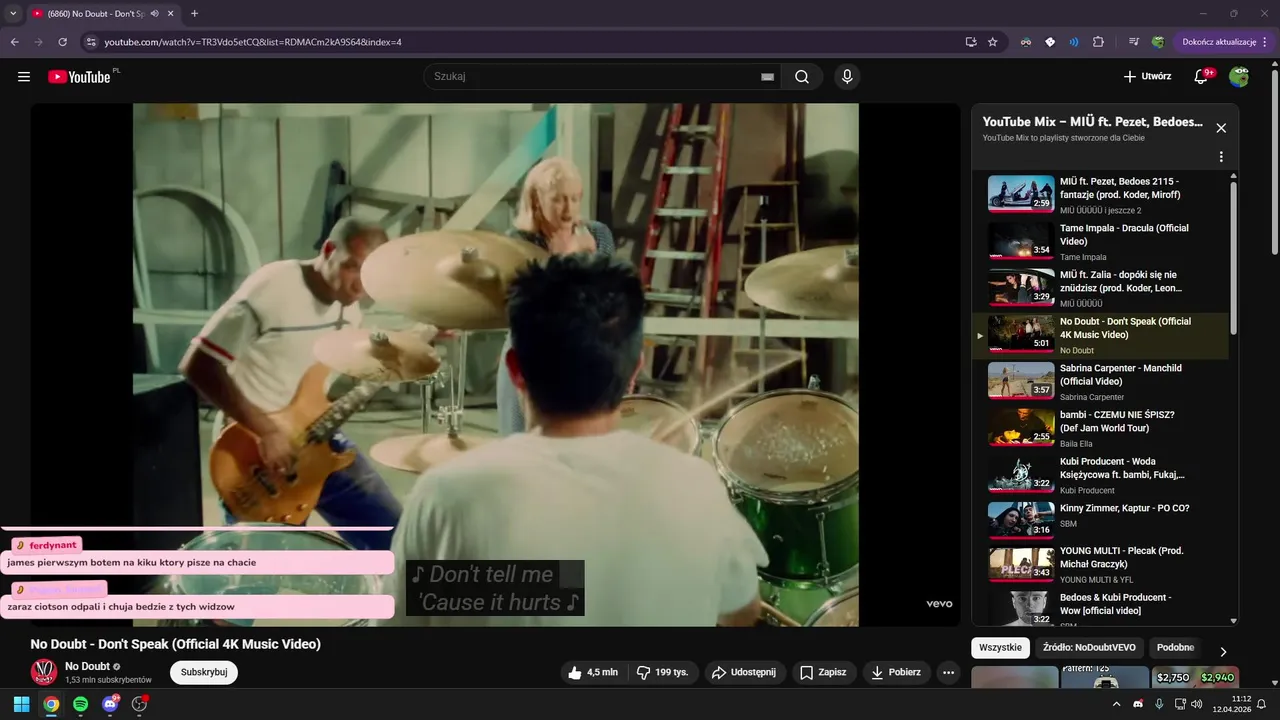The height and width of the screenshot is (720, 1280).
Task: Select the Podobne filter chip
Action: pyautogui.click(x=1176, y=647)
